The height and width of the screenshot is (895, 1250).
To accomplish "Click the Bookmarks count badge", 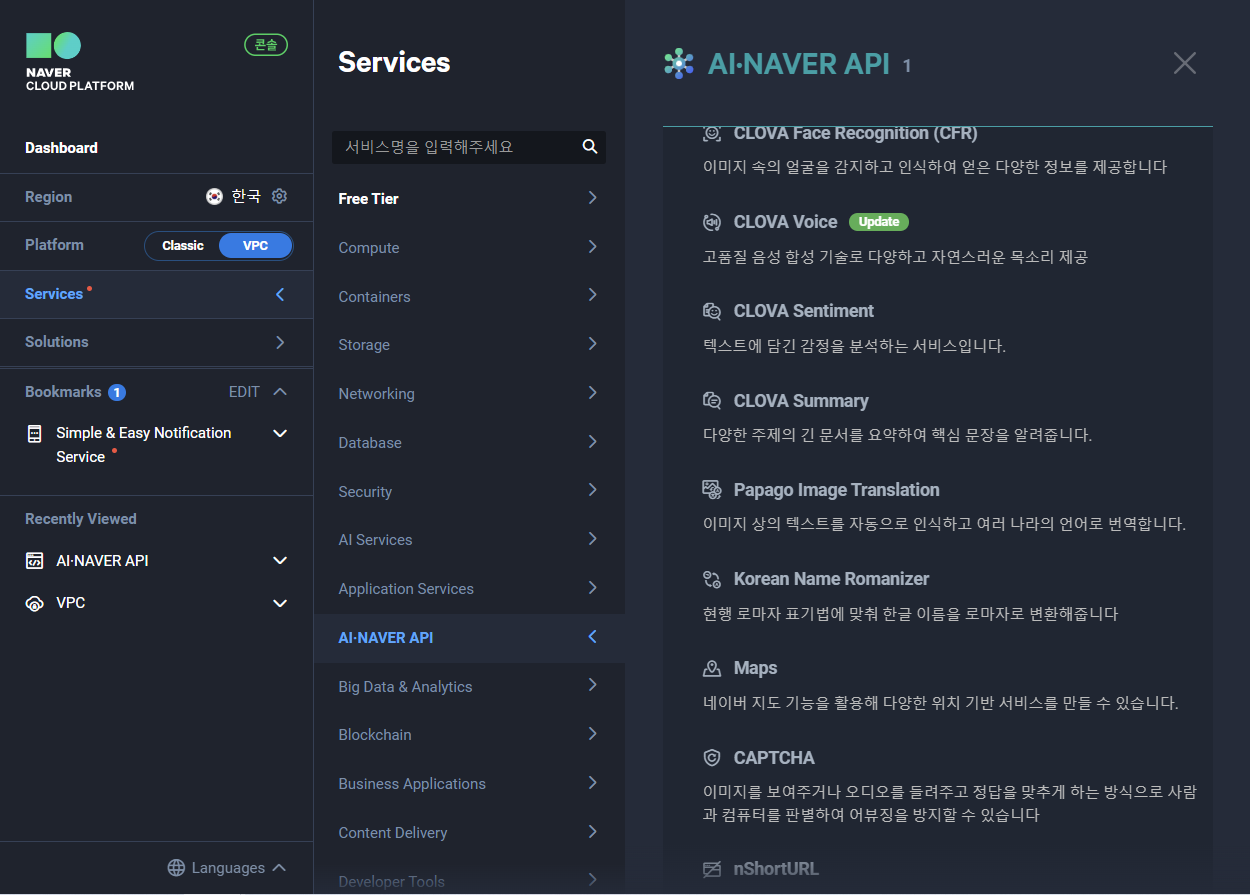I will 117,392.
